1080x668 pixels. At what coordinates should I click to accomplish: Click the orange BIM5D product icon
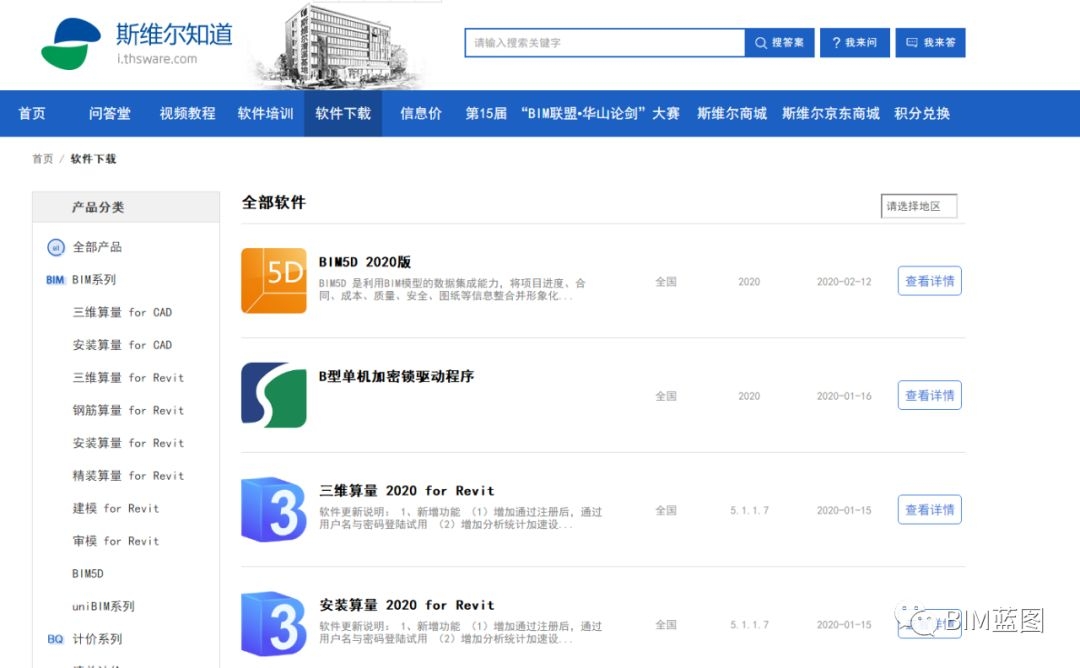273,281
